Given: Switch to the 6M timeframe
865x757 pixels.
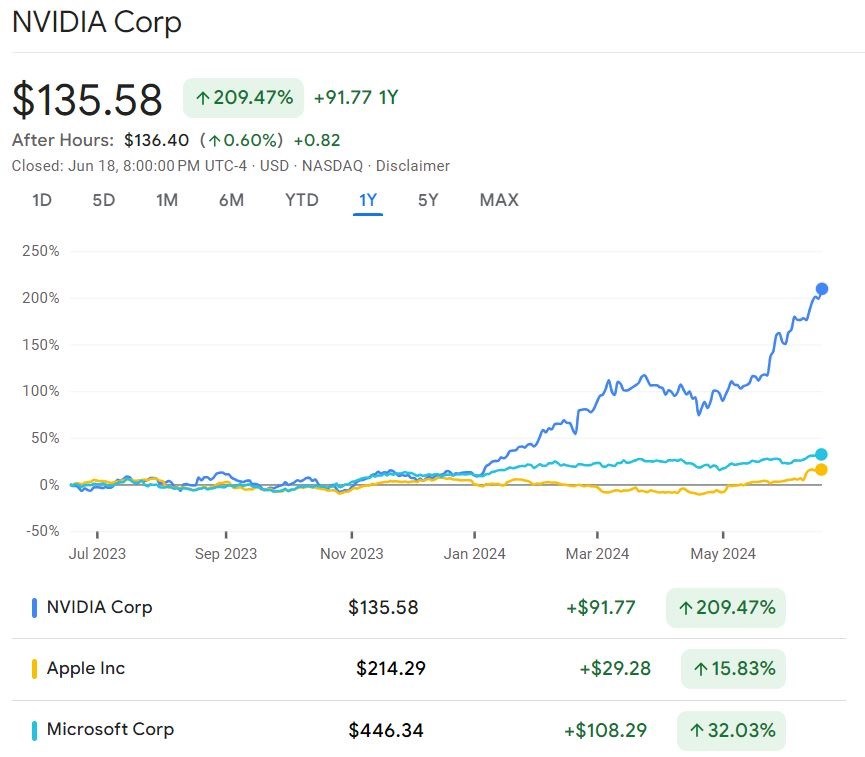Looking at the screenshot, I should tap(231, 200).
